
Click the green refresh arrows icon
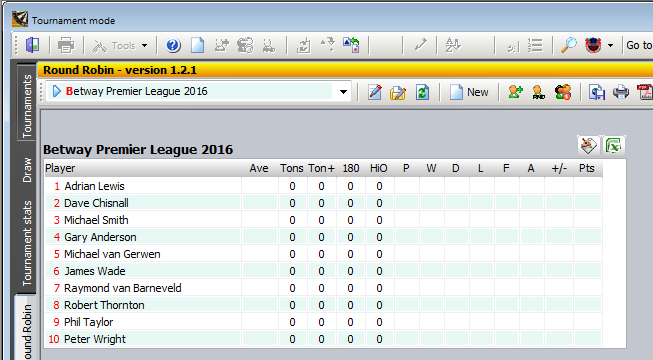[422, 92]
